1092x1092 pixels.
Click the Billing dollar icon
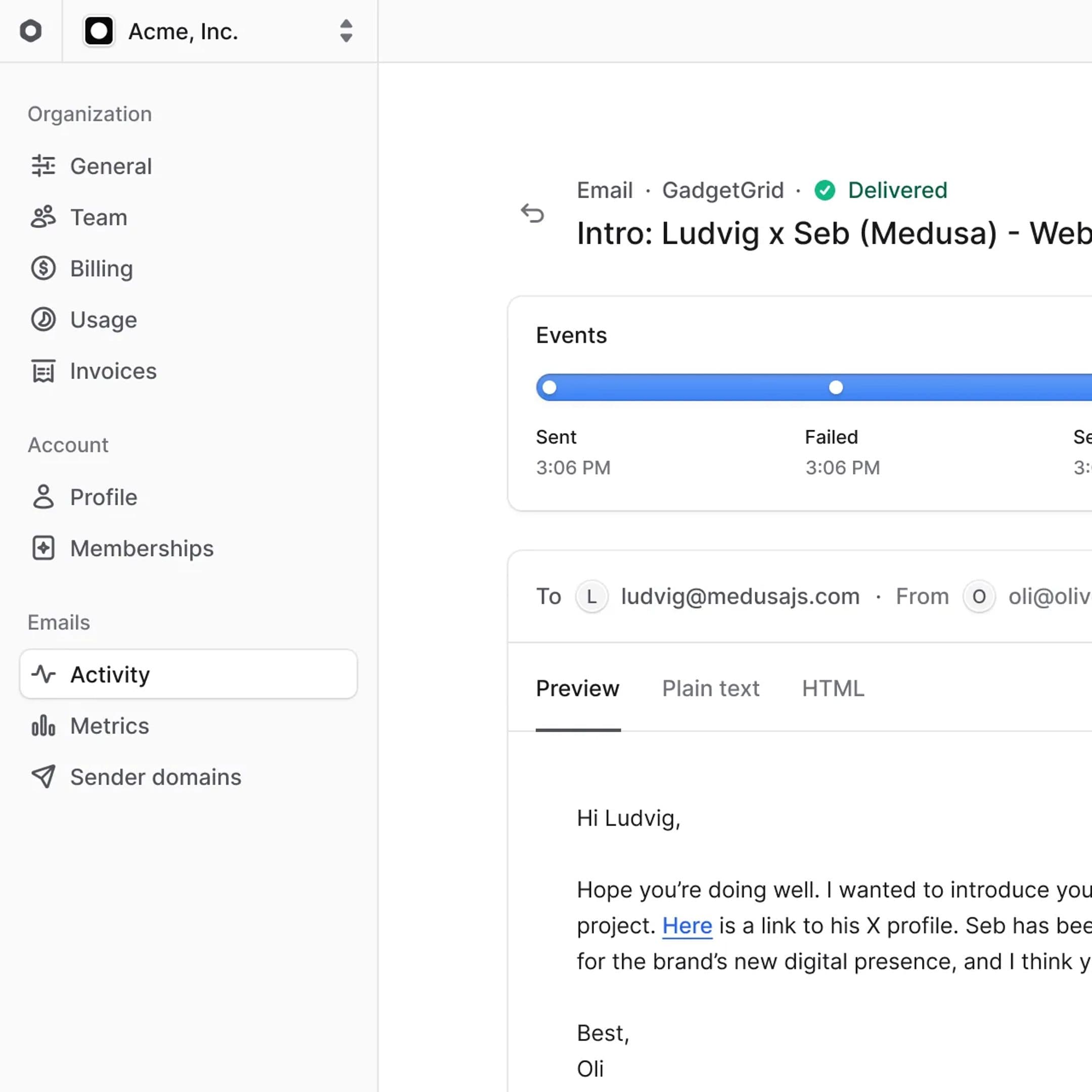point(43,268)
